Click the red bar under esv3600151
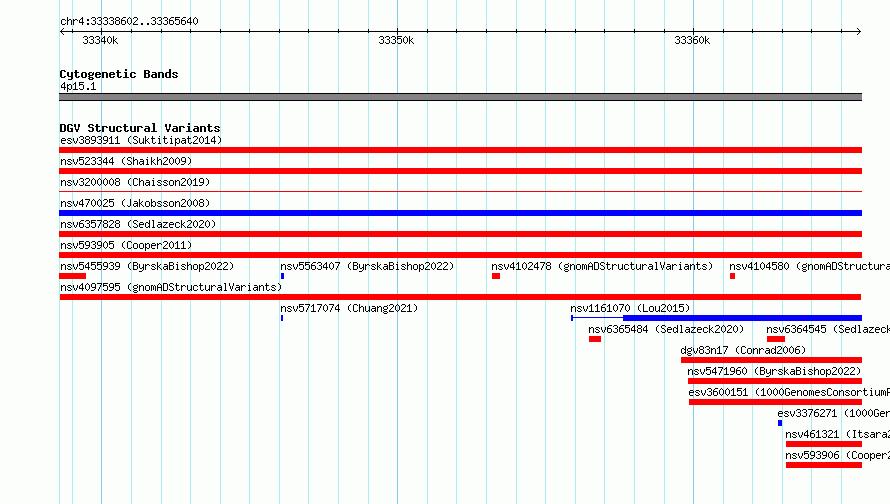The height and width of the screenshot is (504, 890). (775, 402)
